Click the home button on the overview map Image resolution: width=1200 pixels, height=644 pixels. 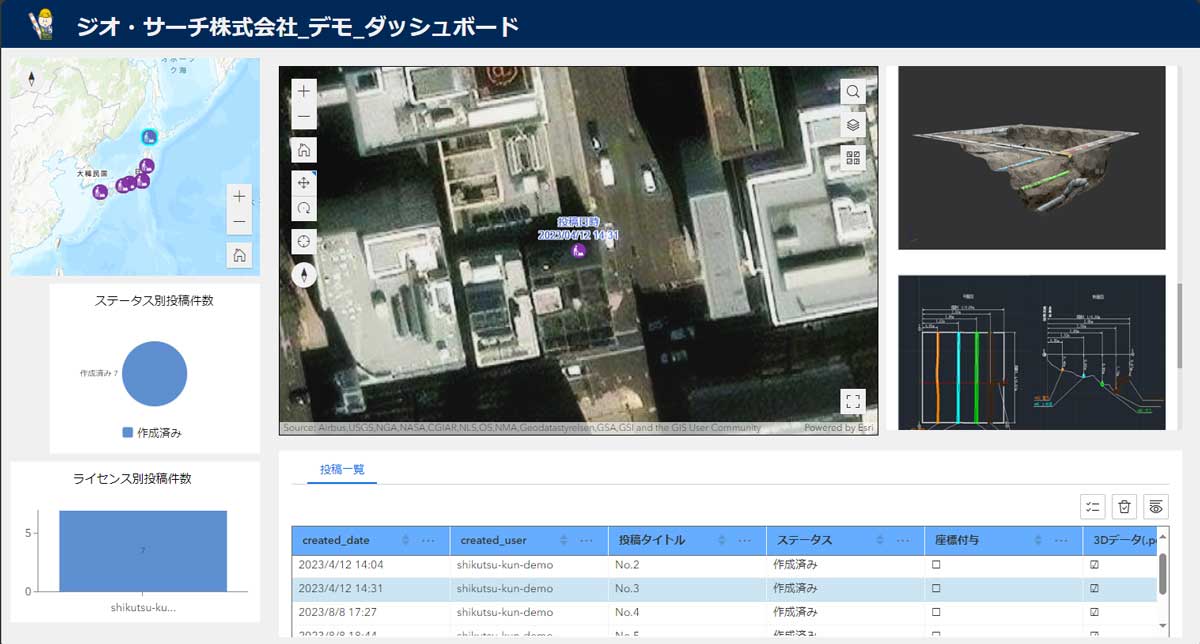click(x=239, y=255)
